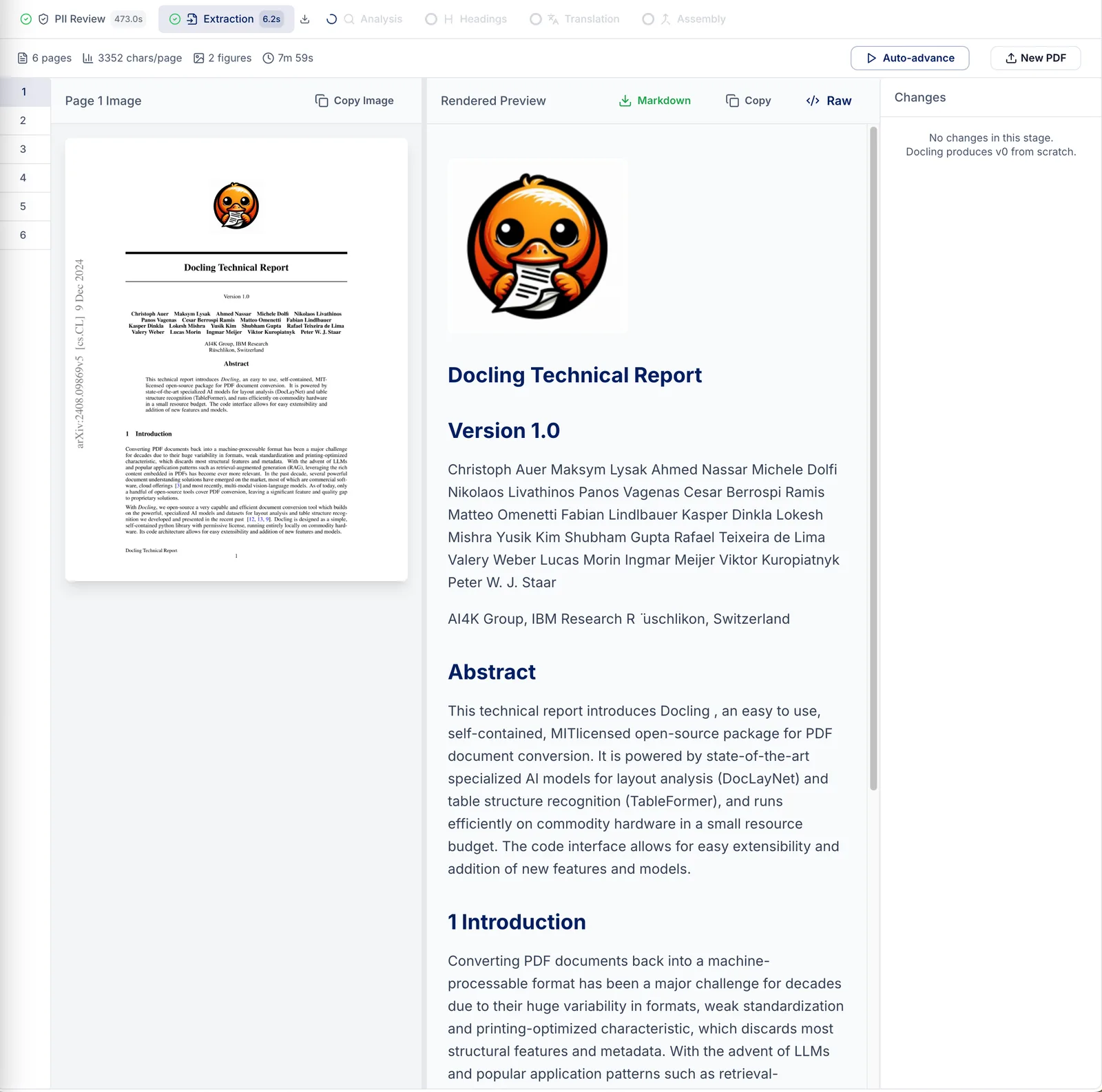Click the green check on Extraction
Viewport: 1102px width, 1092px height.
175,19
